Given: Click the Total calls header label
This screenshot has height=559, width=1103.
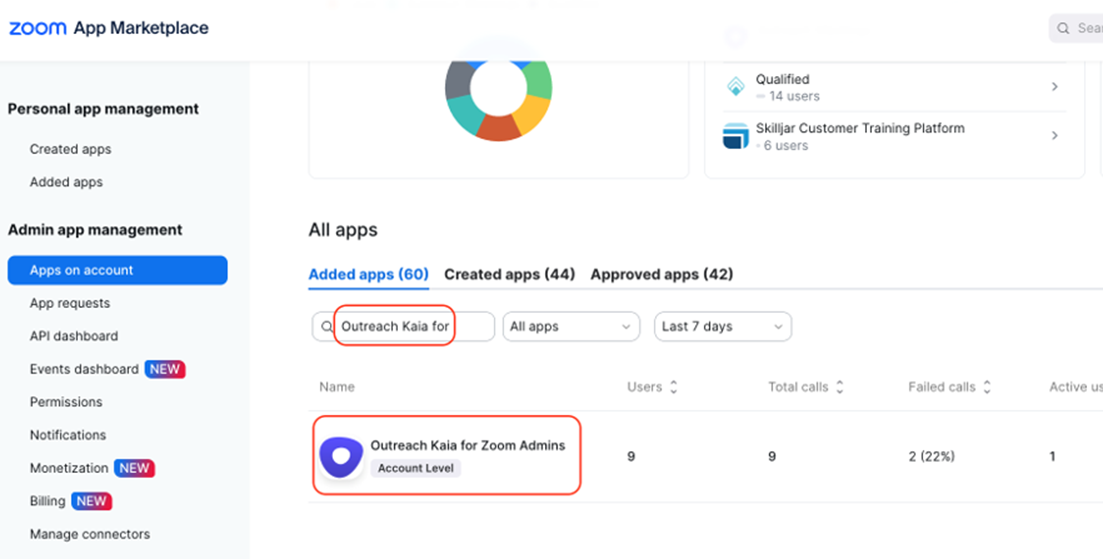Looking at the screenshot, I should 798,387.
